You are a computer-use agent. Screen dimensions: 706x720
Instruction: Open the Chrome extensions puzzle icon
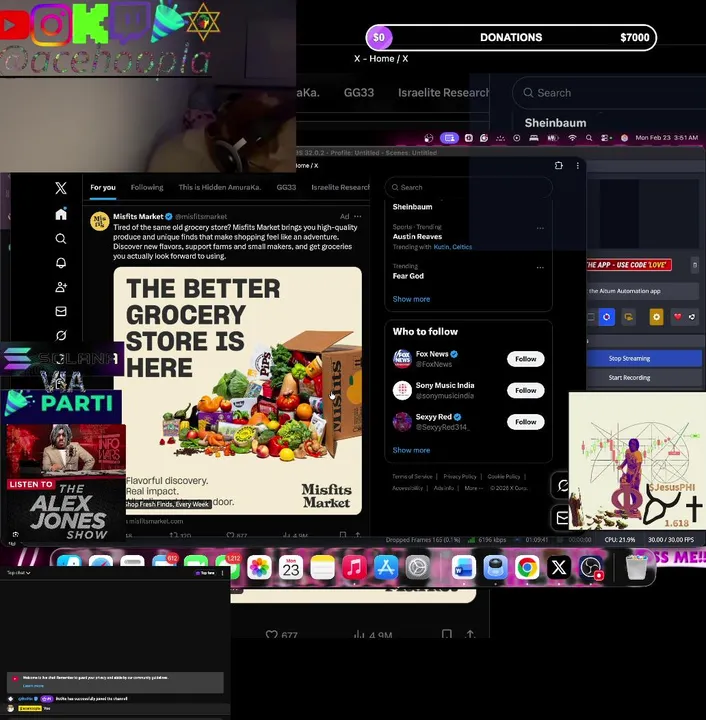(x=559, y=165)
